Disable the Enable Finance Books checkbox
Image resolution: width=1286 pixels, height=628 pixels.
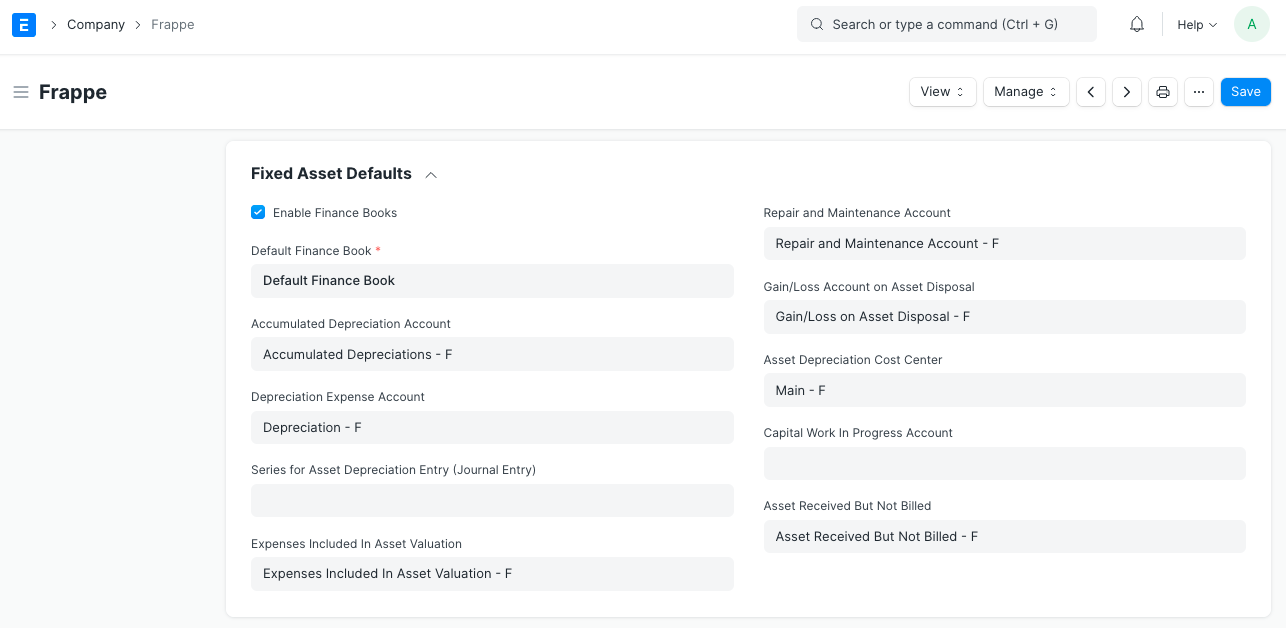tap(258, 212)
